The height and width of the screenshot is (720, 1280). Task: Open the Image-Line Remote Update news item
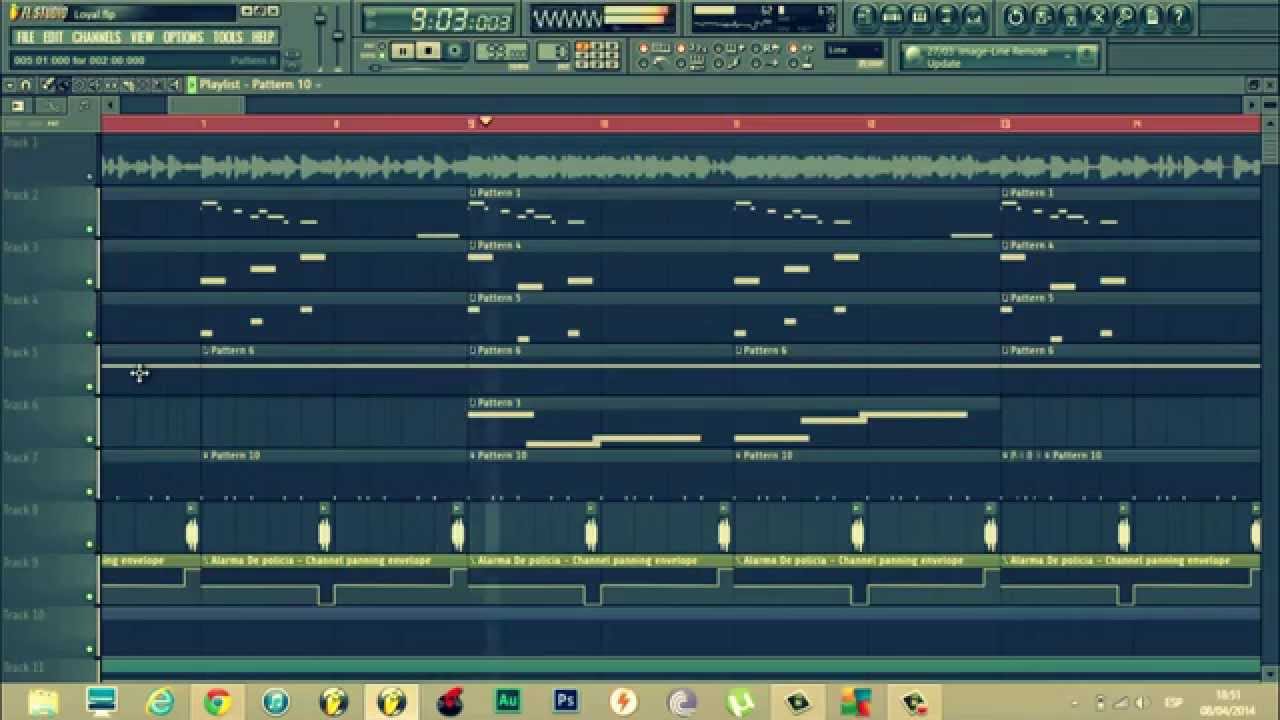[x=986, y=56]
